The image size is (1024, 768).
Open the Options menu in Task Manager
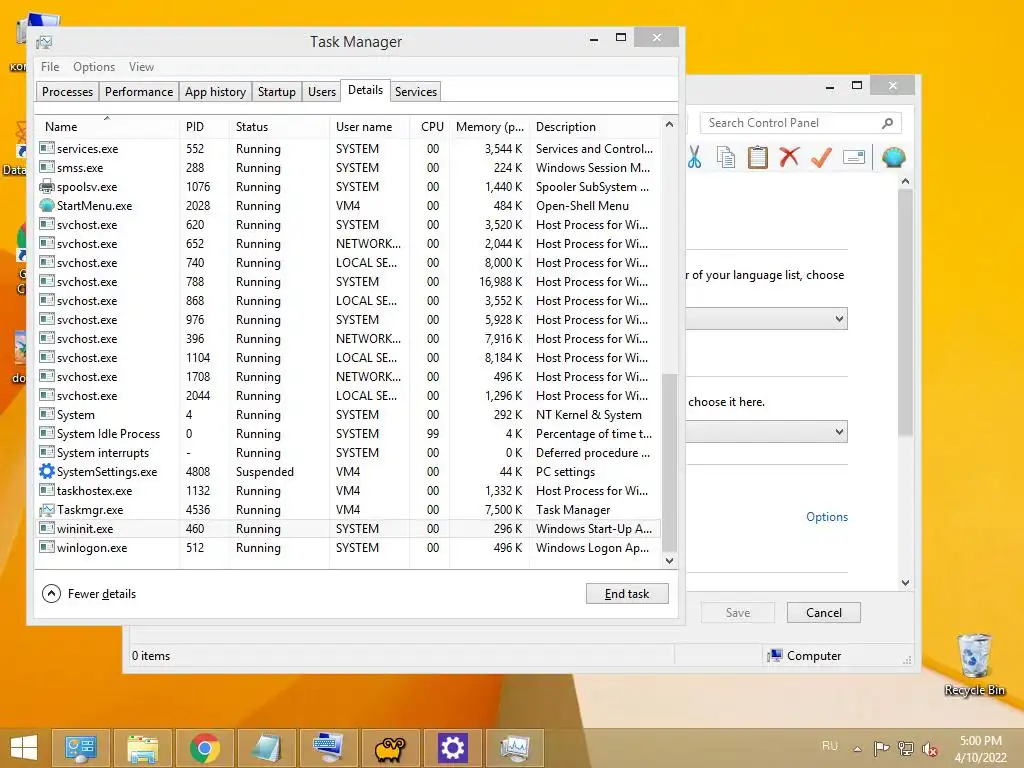(94, 67)
